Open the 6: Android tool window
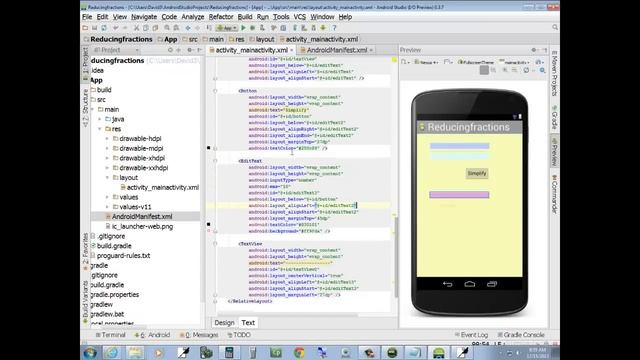The height and width of the screenshot is (360, 640). coord(152,335)
